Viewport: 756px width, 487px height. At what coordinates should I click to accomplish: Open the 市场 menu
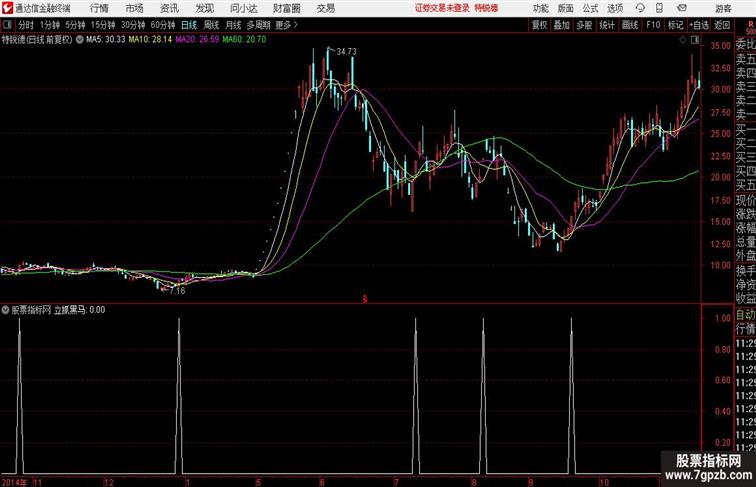tap(135, 8)
